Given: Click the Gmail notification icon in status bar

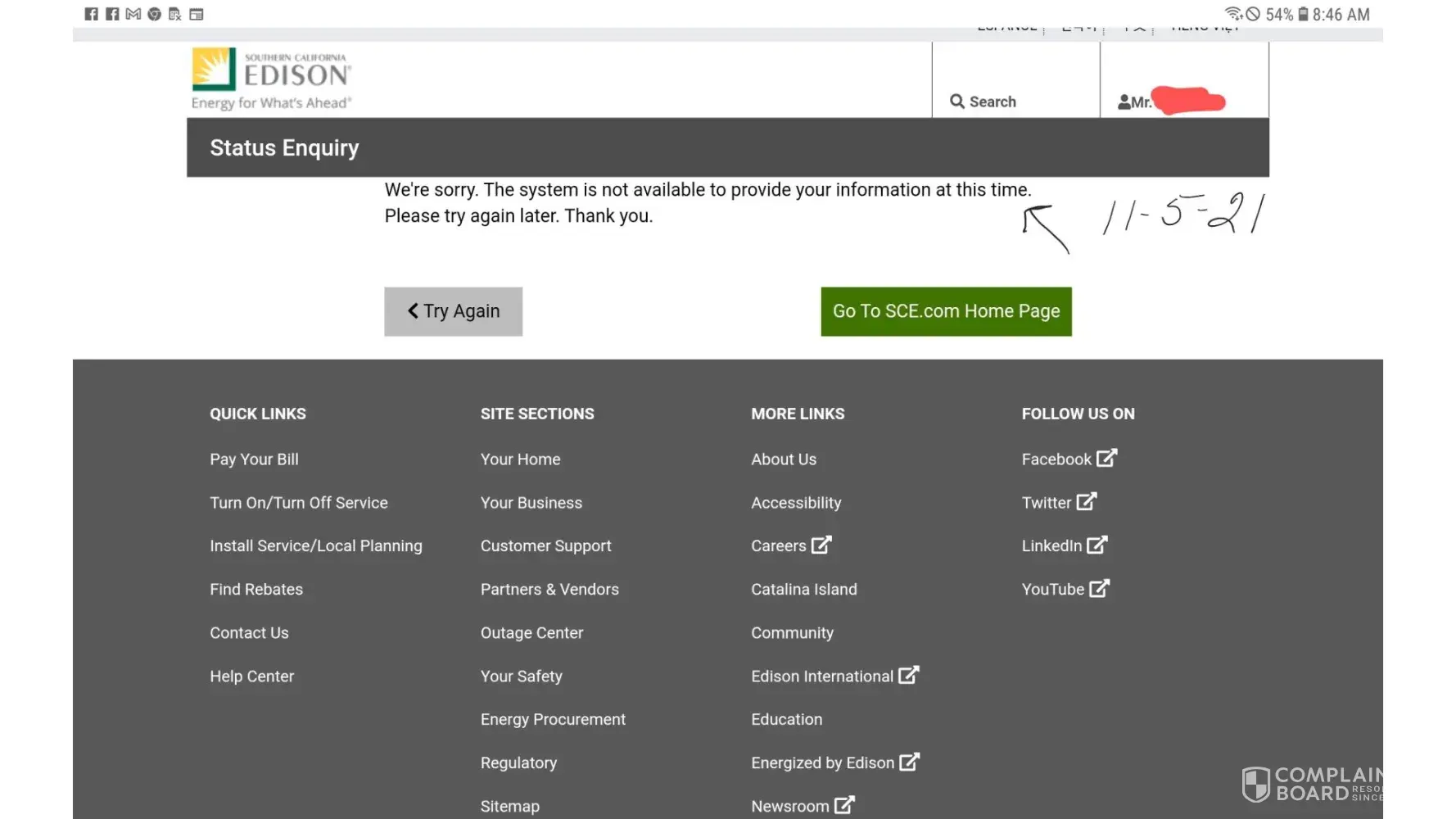Looking at the screenshot, I should click(133, 14).
